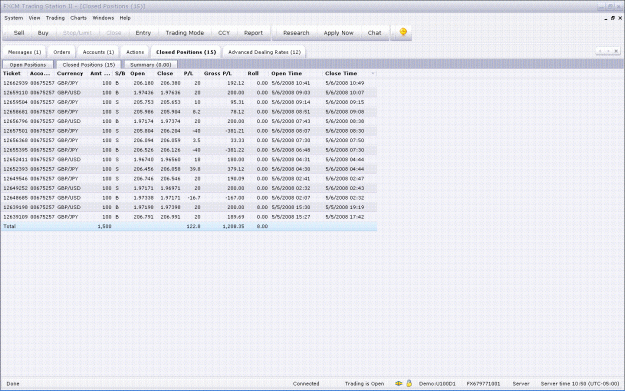625x391 pixels.
Task: Sort by the Roll column header
Action: (253, 74)
